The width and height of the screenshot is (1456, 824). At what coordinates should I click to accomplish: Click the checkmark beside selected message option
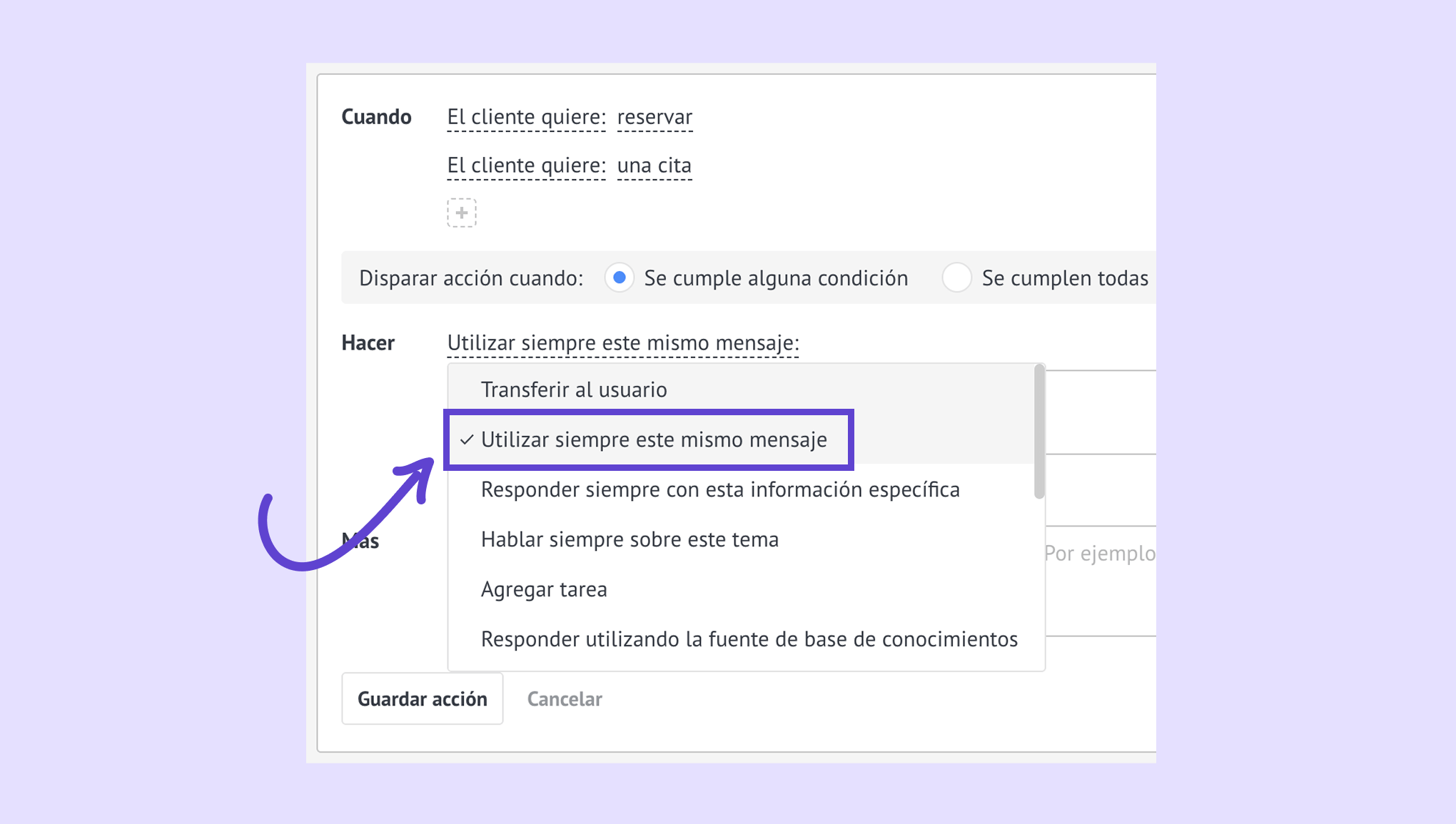coord(467,439)
